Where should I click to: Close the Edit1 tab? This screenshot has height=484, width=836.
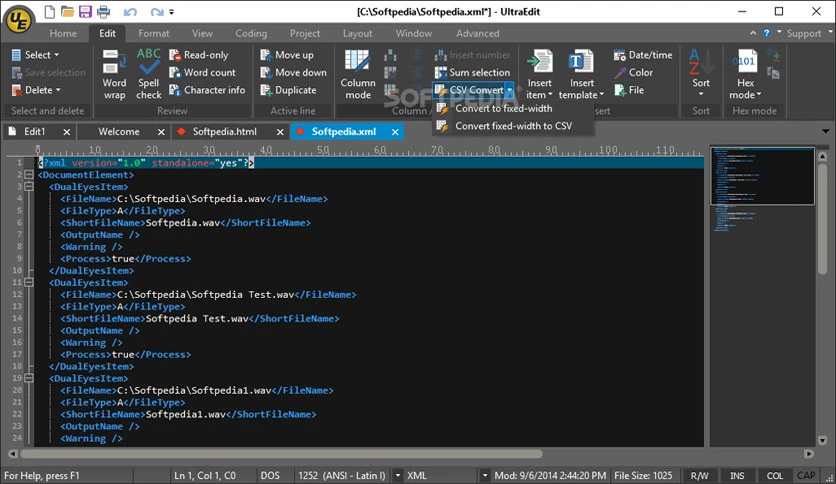click(x=67, y=132)
